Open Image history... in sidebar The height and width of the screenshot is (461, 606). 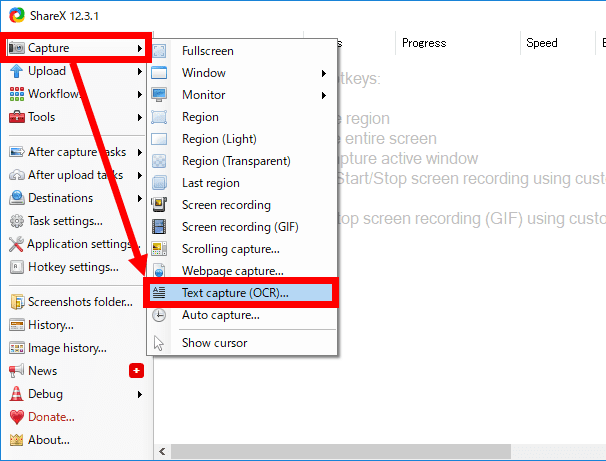tap(67, 348)
